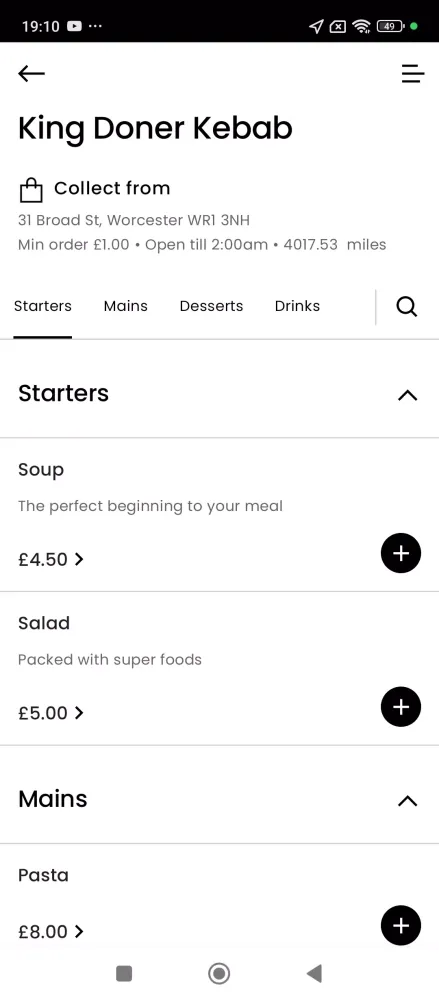
Task: Tap Android back triangle button
Action: click(314, 974)
